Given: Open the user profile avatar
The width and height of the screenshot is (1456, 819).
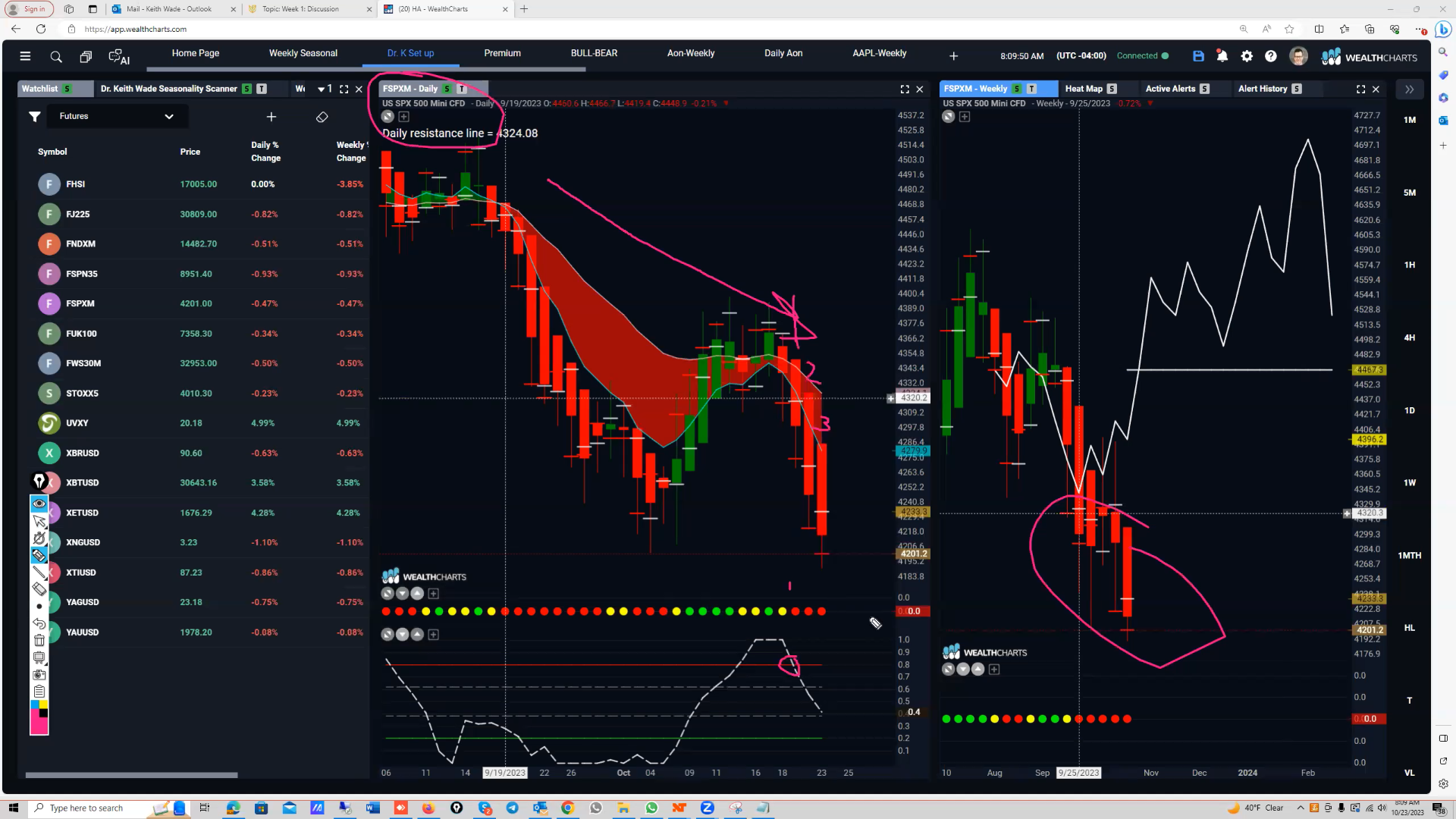Looking at the screenshot, I should click(x=1298, y=56).
